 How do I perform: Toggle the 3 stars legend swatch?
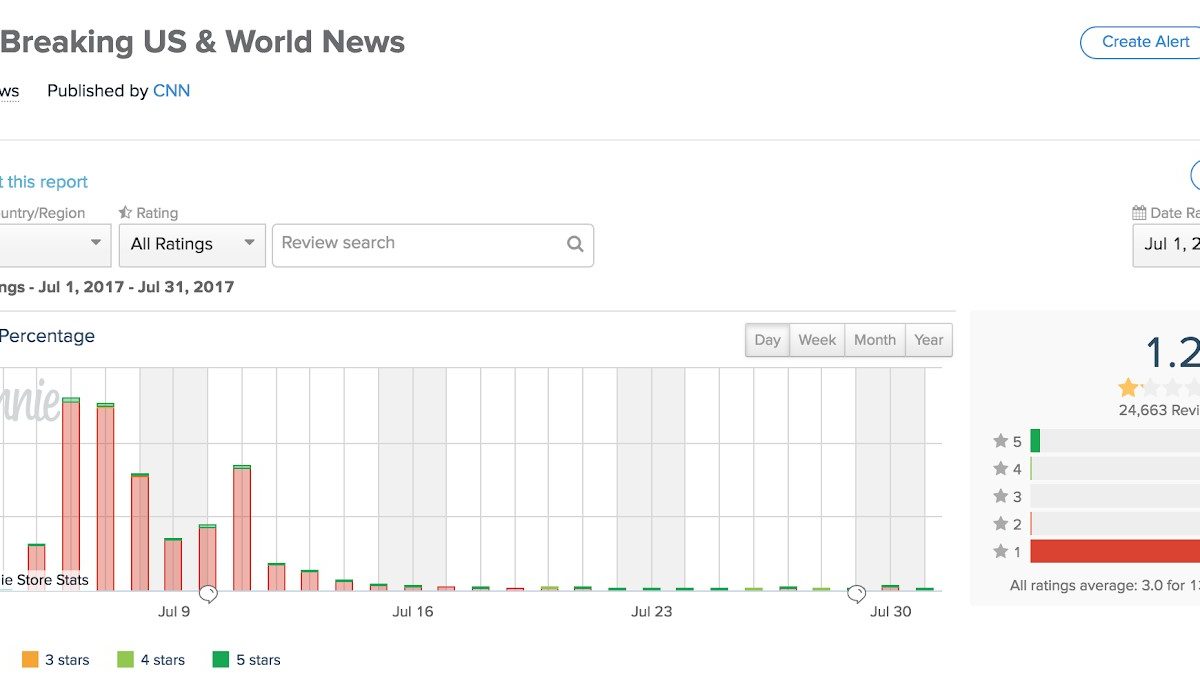[30, 660]
